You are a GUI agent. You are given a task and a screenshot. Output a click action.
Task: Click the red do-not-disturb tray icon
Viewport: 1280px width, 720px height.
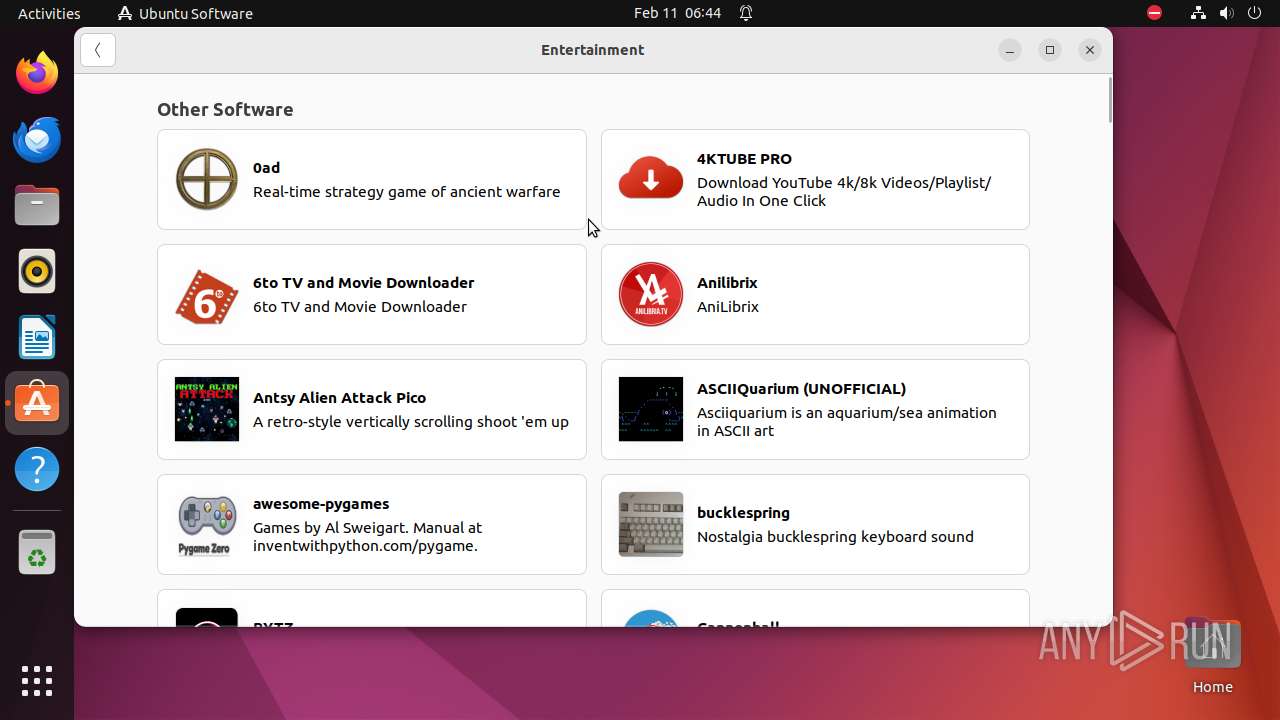(1155, 13)
